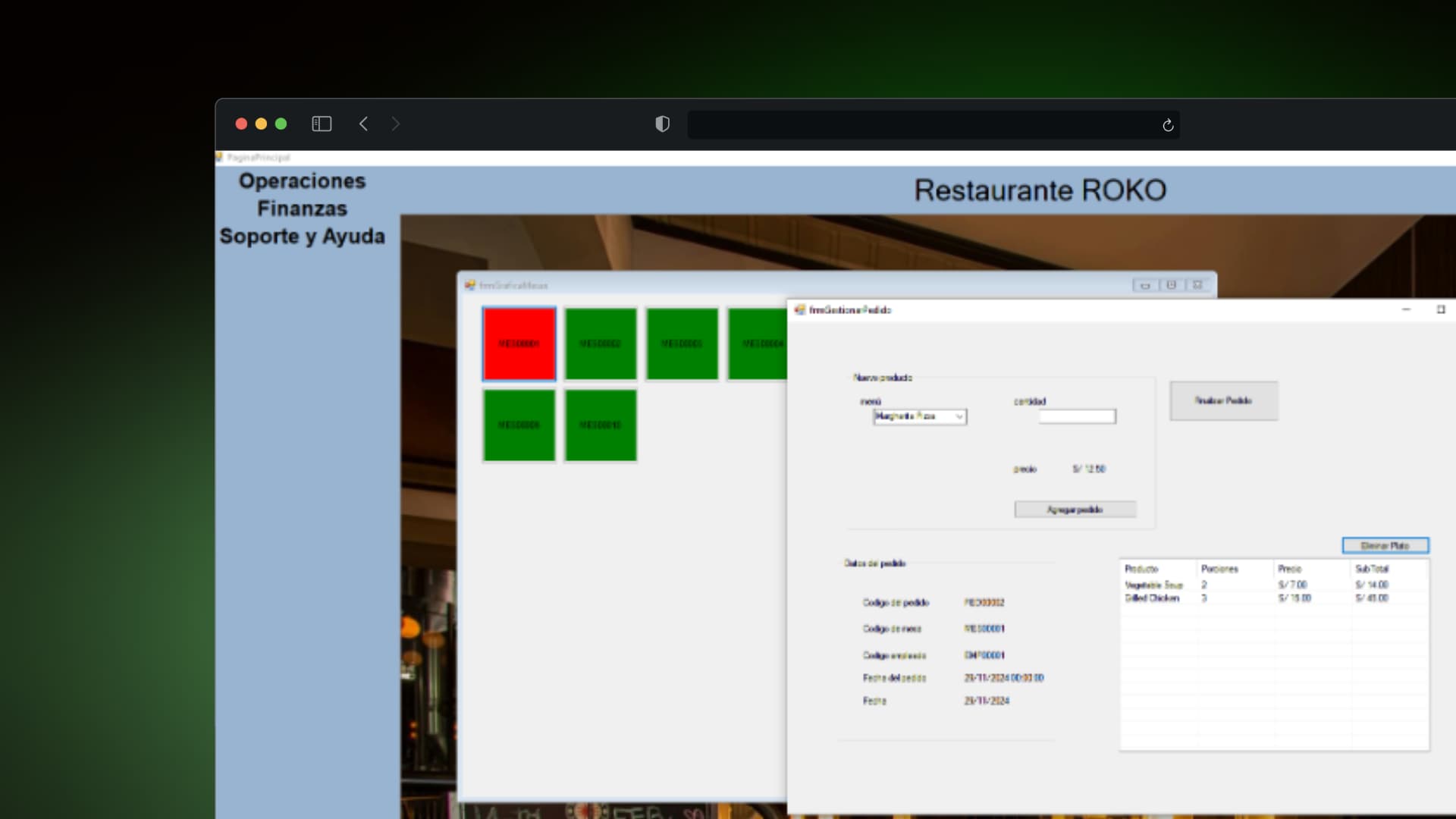Click the S/ 45.00 subtotal cell
The width and height of the screenshot is (1456, 819).
click(1372, 598)
